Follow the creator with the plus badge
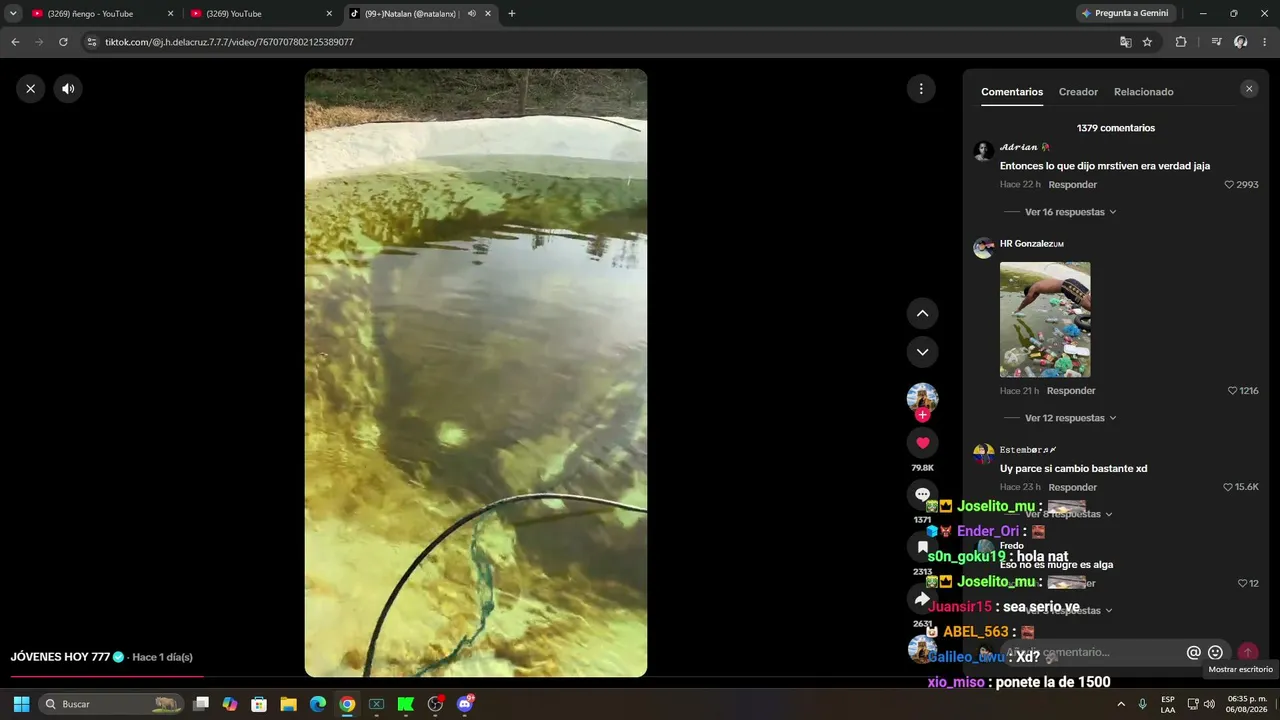The width and height of the screenshot is (1280, 720). coord(922,415)
